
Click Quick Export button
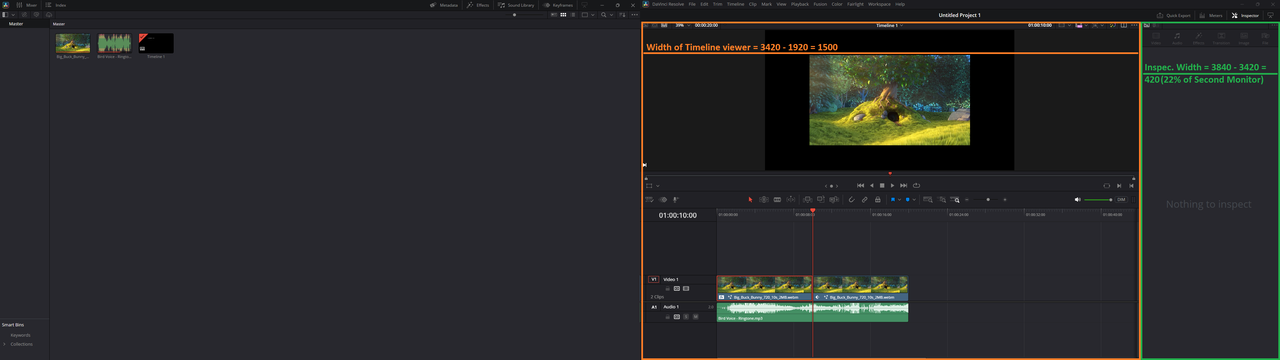point(1174,15)
